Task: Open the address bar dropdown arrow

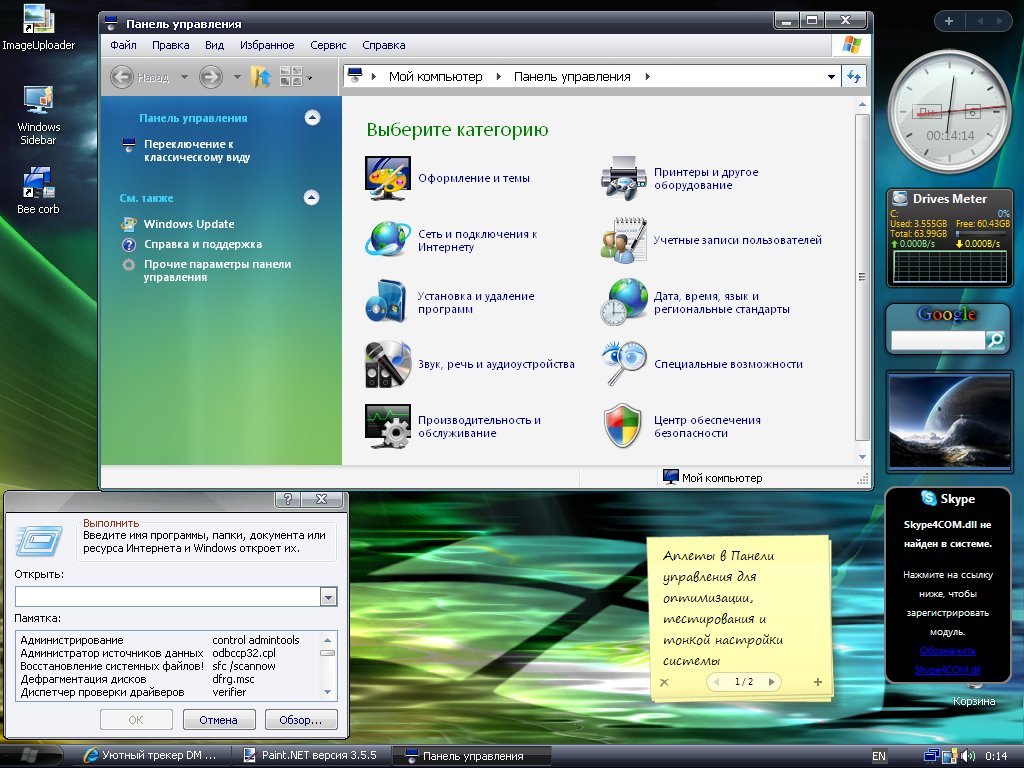Action: click(x=831, y=76)
